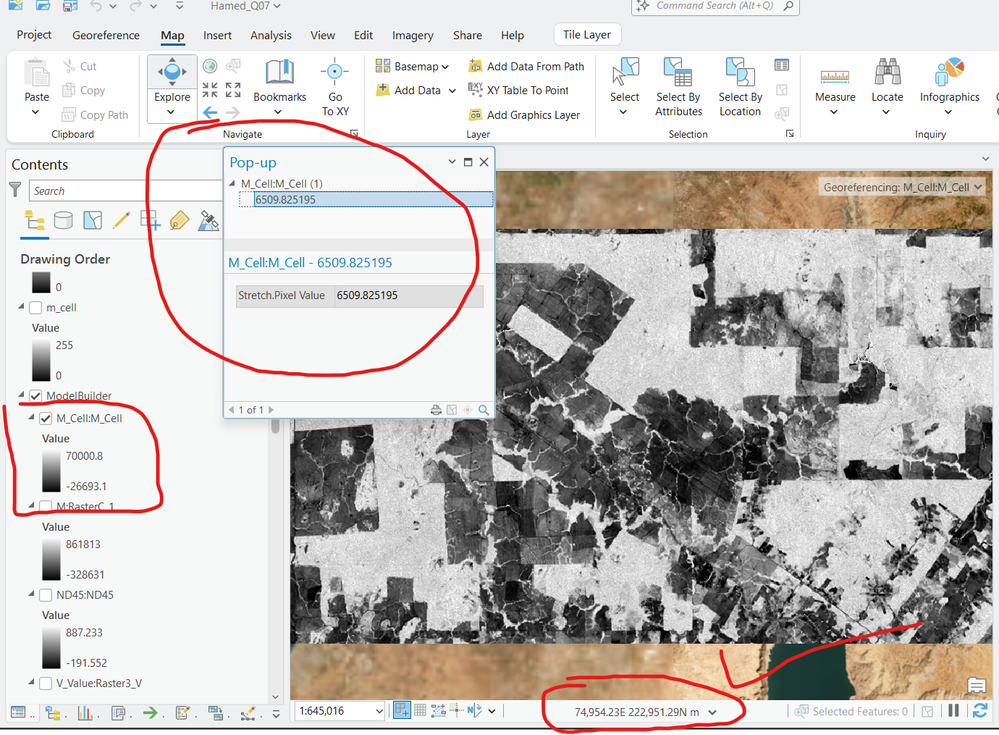Image resolution: width=999 pixels, height=735 pixels.
Task: Refresh the map view
Action: click(980, 711)
